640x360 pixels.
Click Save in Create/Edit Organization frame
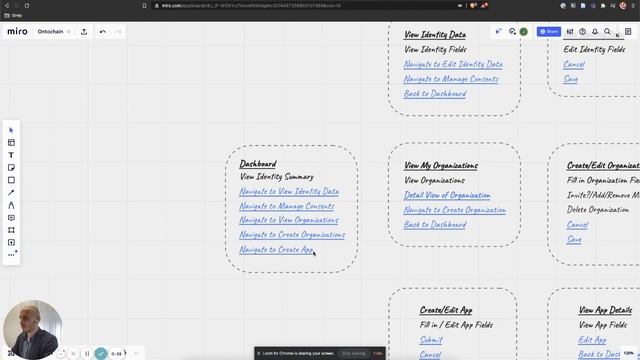coord(574,239)
